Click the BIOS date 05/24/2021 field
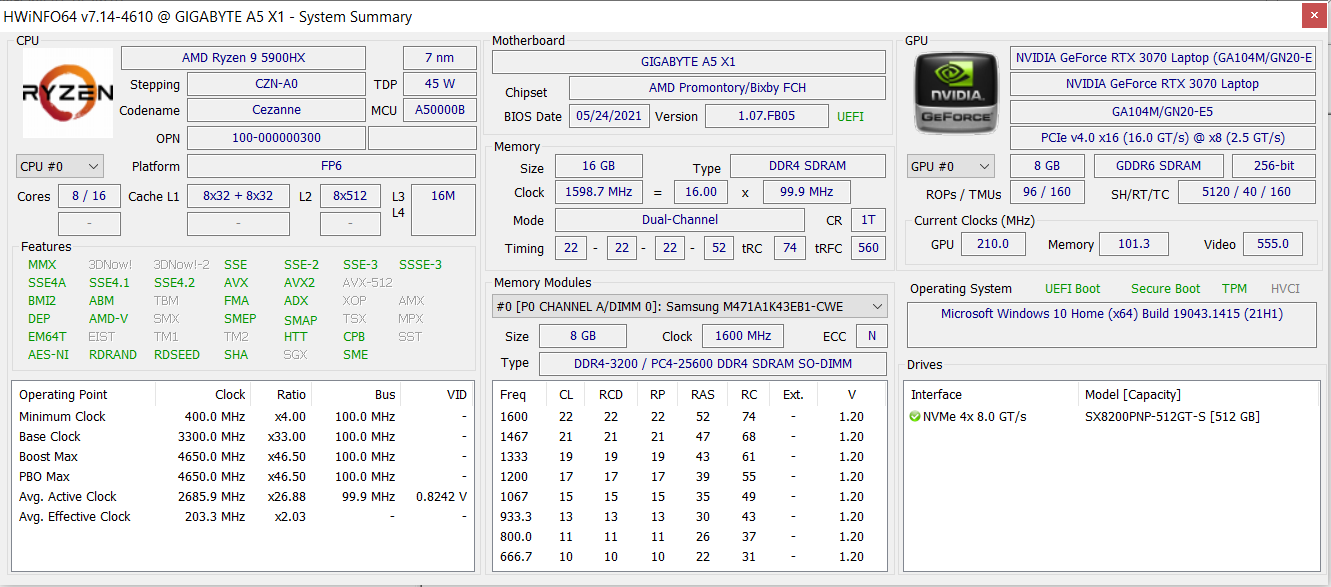Image resolution: width=1331 pixels, height=587 pixels. [609, 116]
